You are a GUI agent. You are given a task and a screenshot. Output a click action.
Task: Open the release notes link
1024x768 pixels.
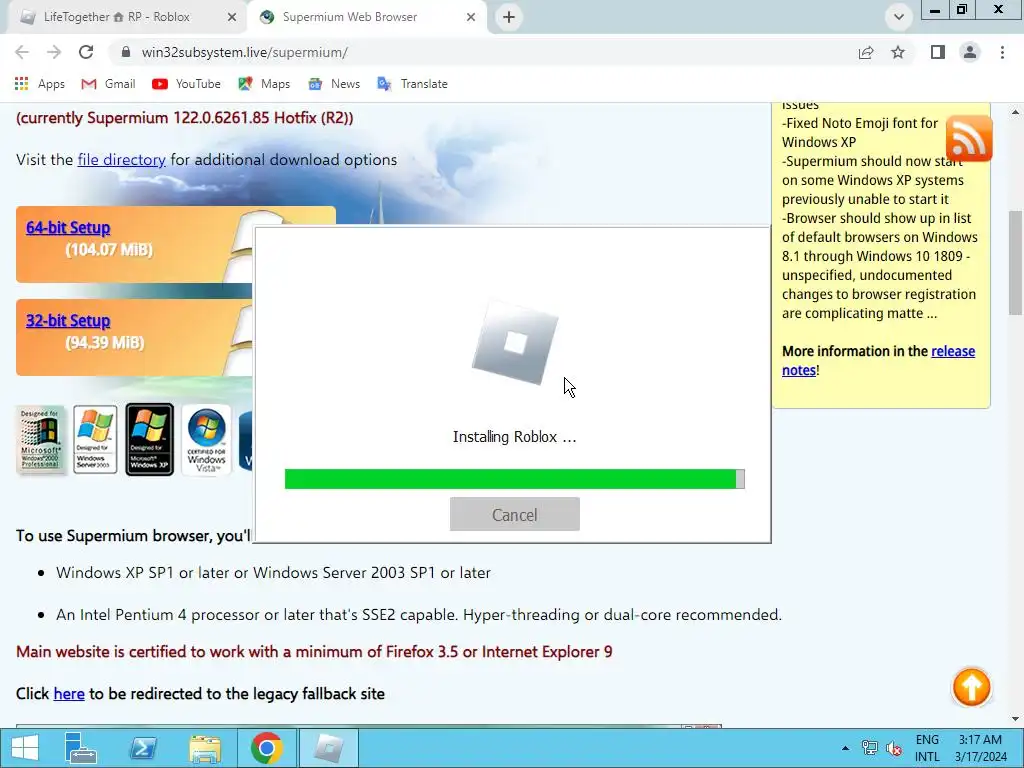(878, 360)
